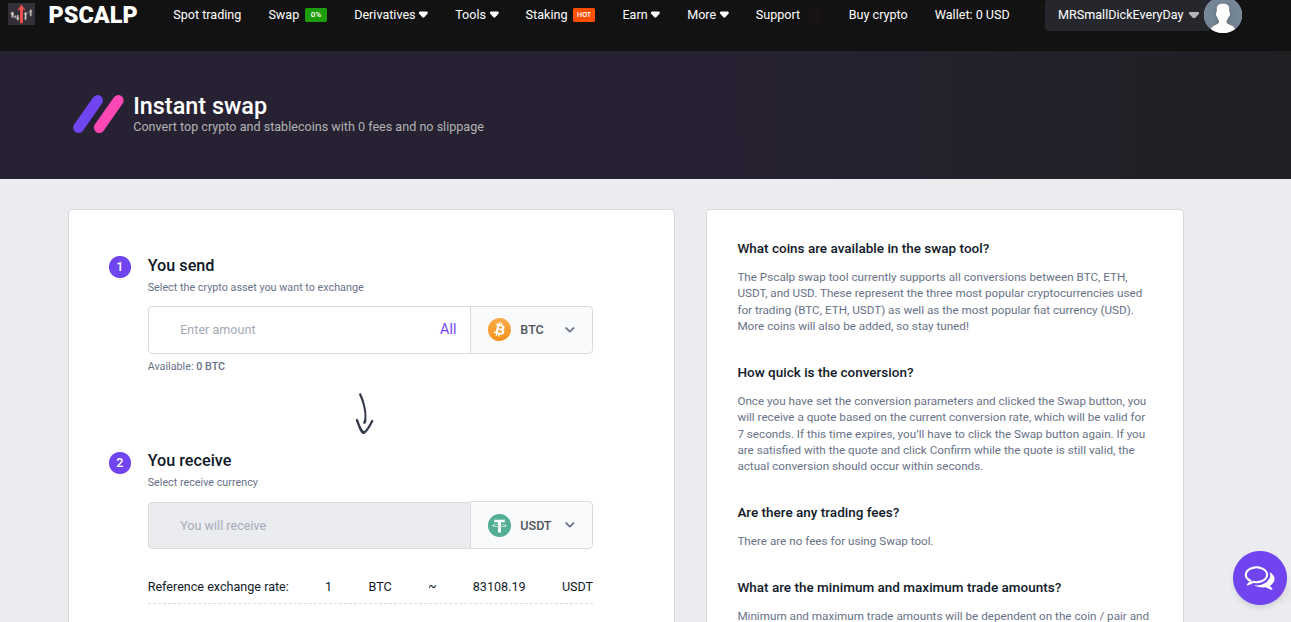Image resolution: width=1291 pixels, height=622 pixels.
Task: Open Wallet: 0 USD
Action: pos(972,15)
